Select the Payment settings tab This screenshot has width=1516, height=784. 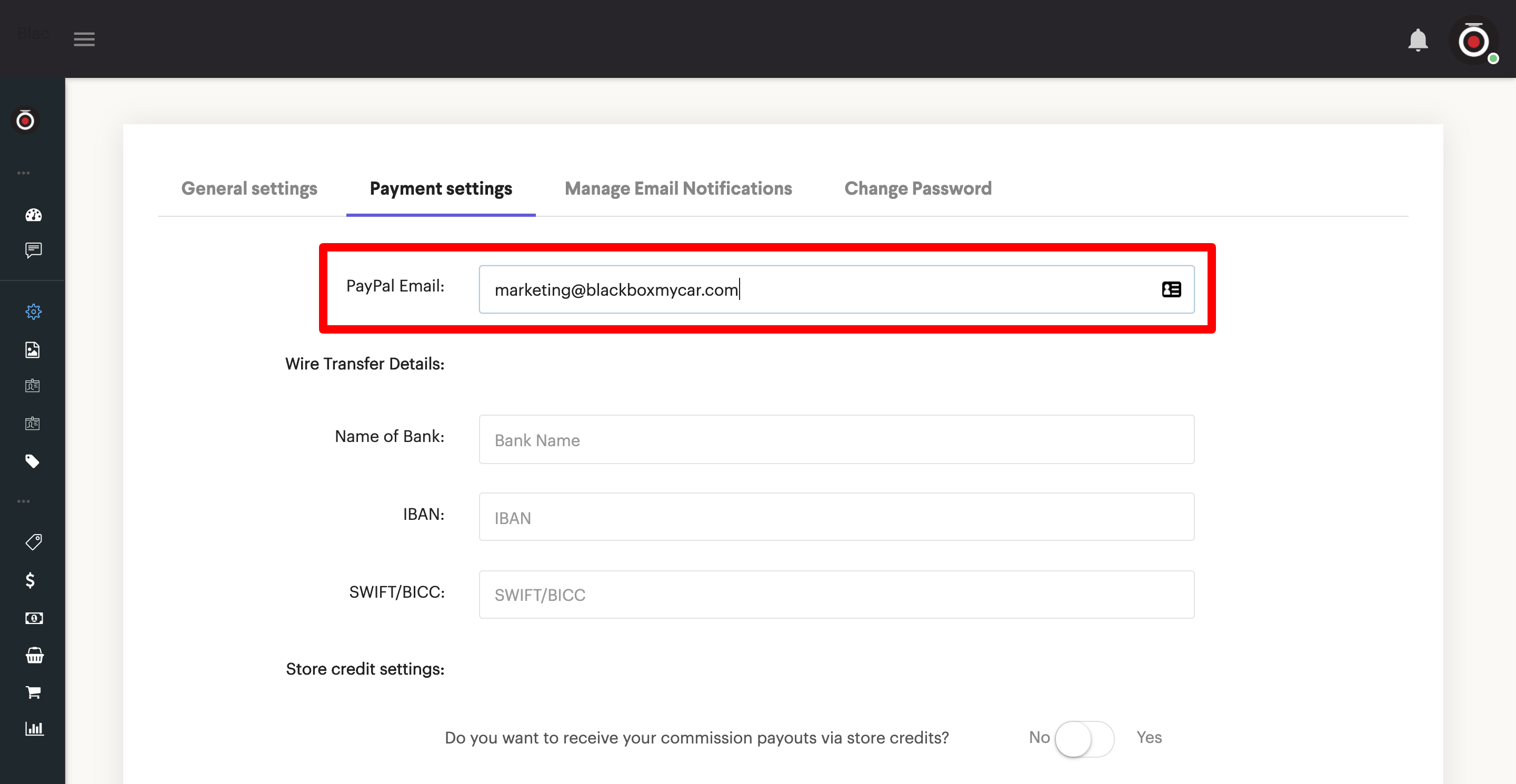(x=441, y=188)
